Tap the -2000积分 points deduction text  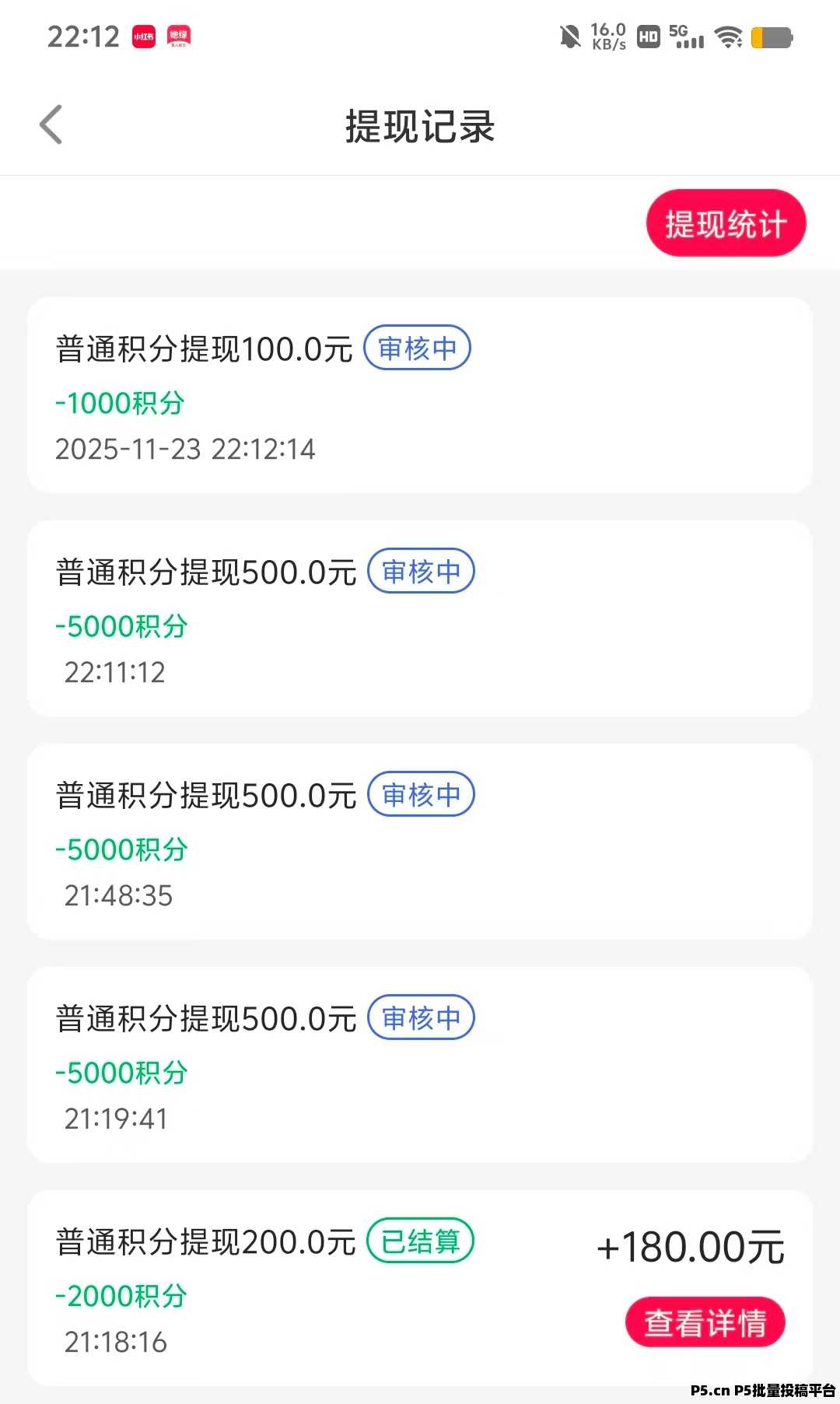pyautogui.click(x=121, y=1296)
